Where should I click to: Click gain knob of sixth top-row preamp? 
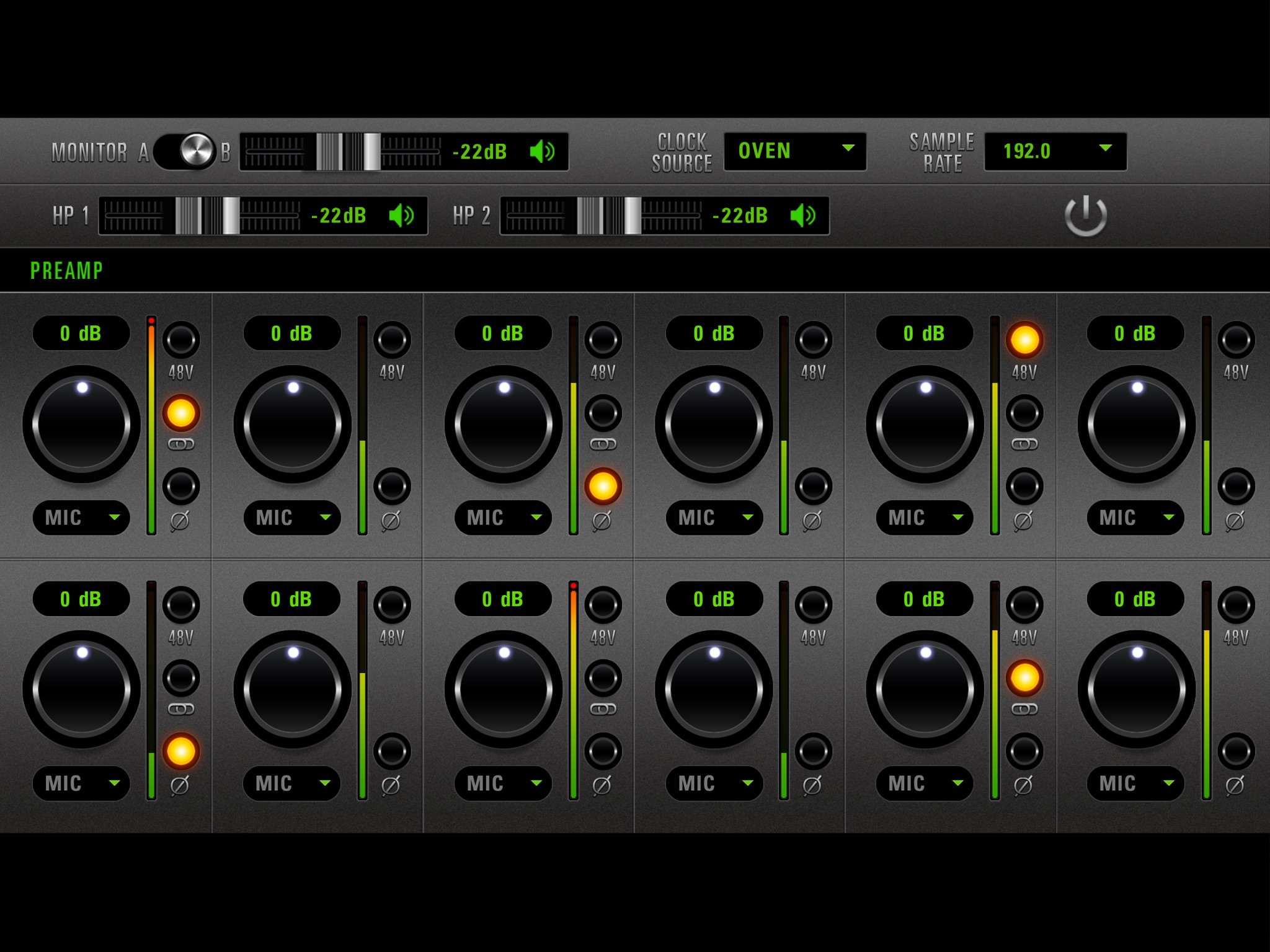tap(1136, 425)
